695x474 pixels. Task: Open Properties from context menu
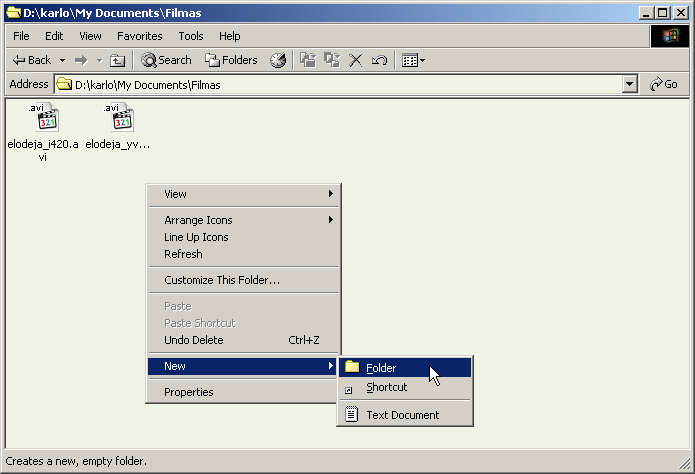243,392
